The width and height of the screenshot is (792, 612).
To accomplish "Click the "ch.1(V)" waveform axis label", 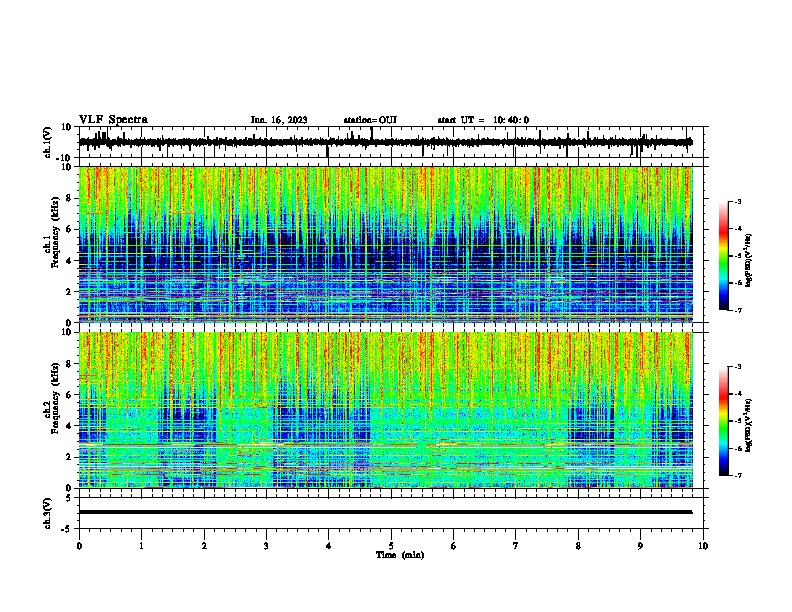I will (48, 142).
